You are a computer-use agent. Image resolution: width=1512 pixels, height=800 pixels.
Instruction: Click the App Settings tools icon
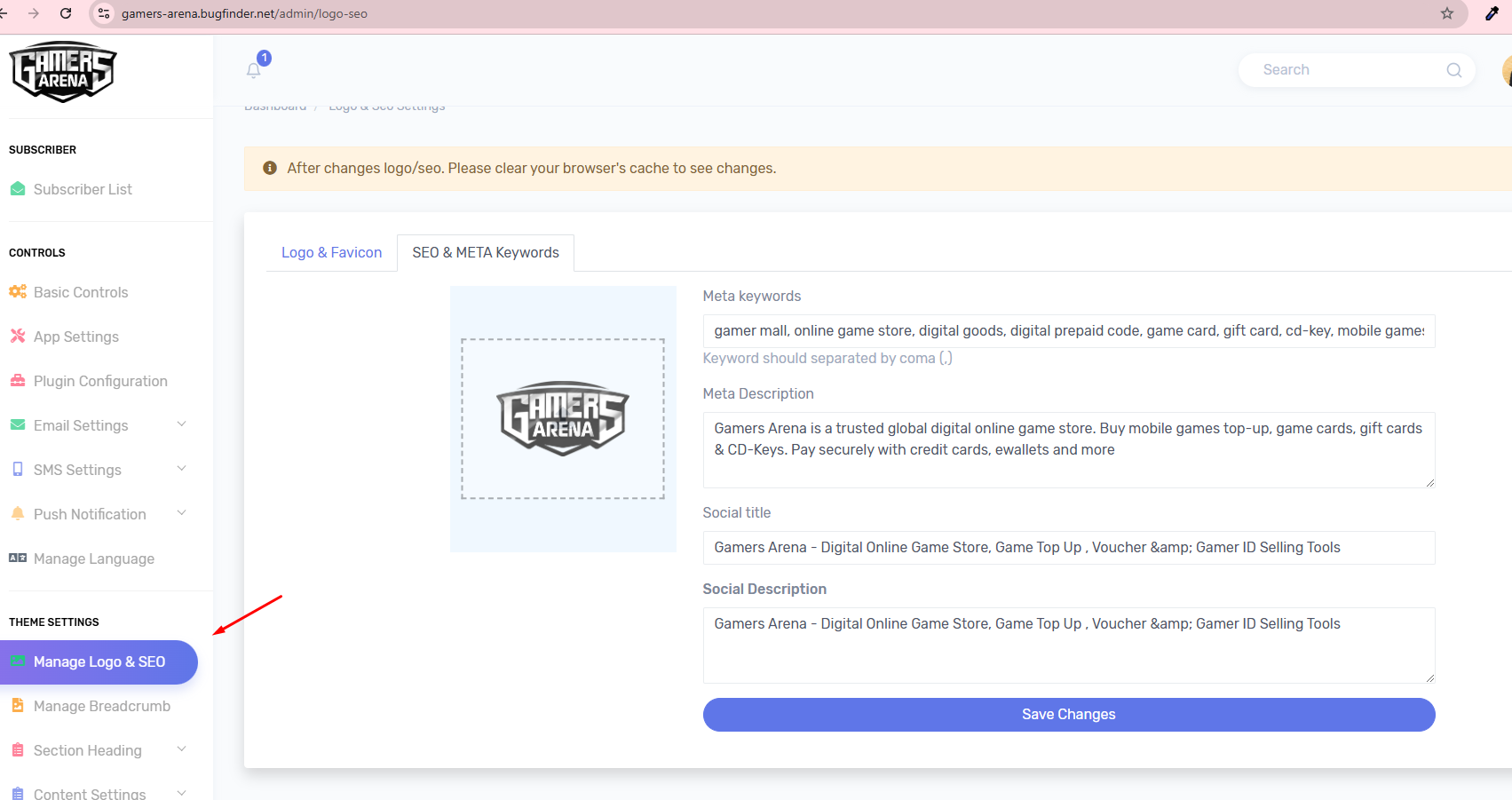18,336
